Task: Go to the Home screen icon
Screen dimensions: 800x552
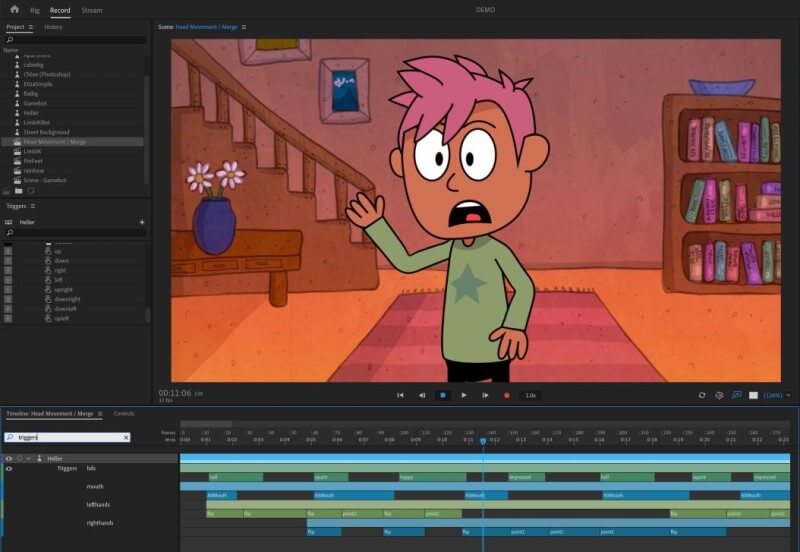Action: click(14, 9)
